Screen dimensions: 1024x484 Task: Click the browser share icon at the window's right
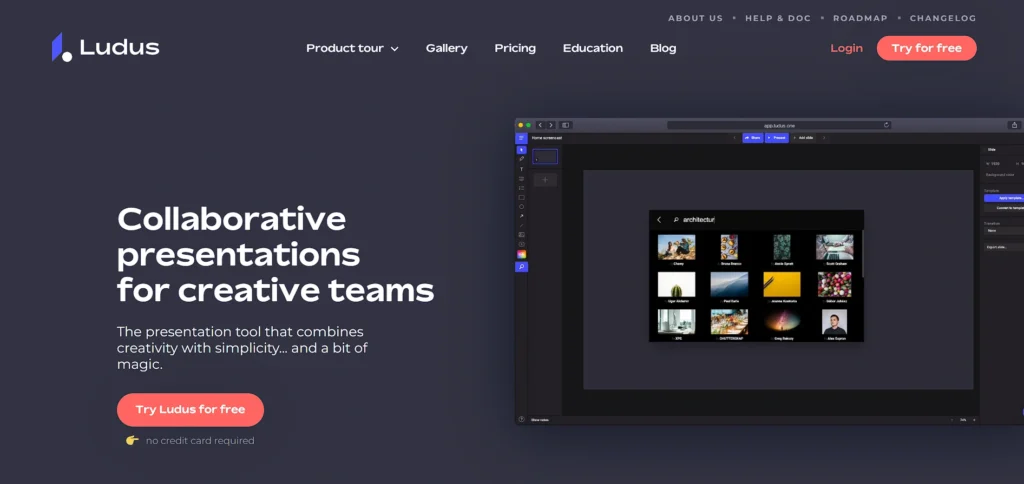tap(1014, 125)
